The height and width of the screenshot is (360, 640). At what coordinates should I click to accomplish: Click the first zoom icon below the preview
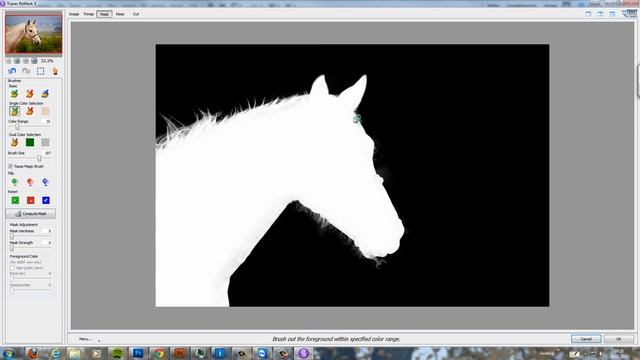click(x=9, y=61)
